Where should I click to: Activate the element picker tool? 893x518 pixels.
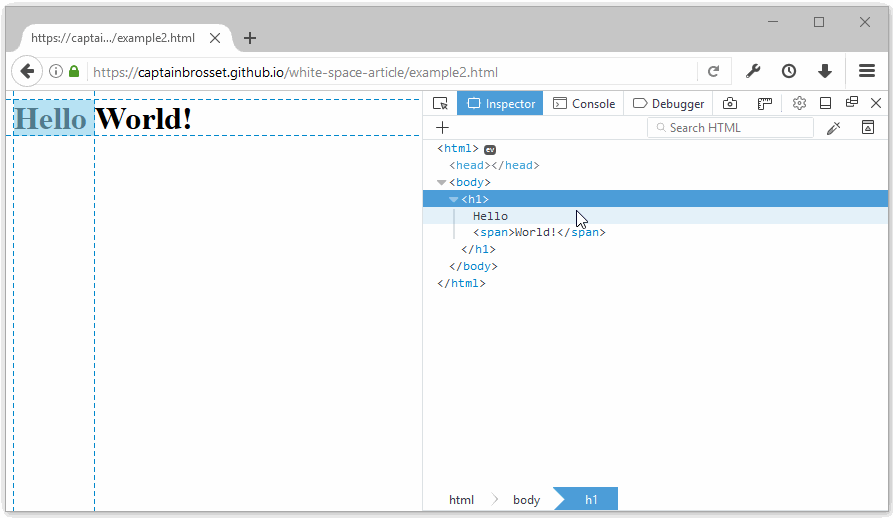tap(440, 103)
